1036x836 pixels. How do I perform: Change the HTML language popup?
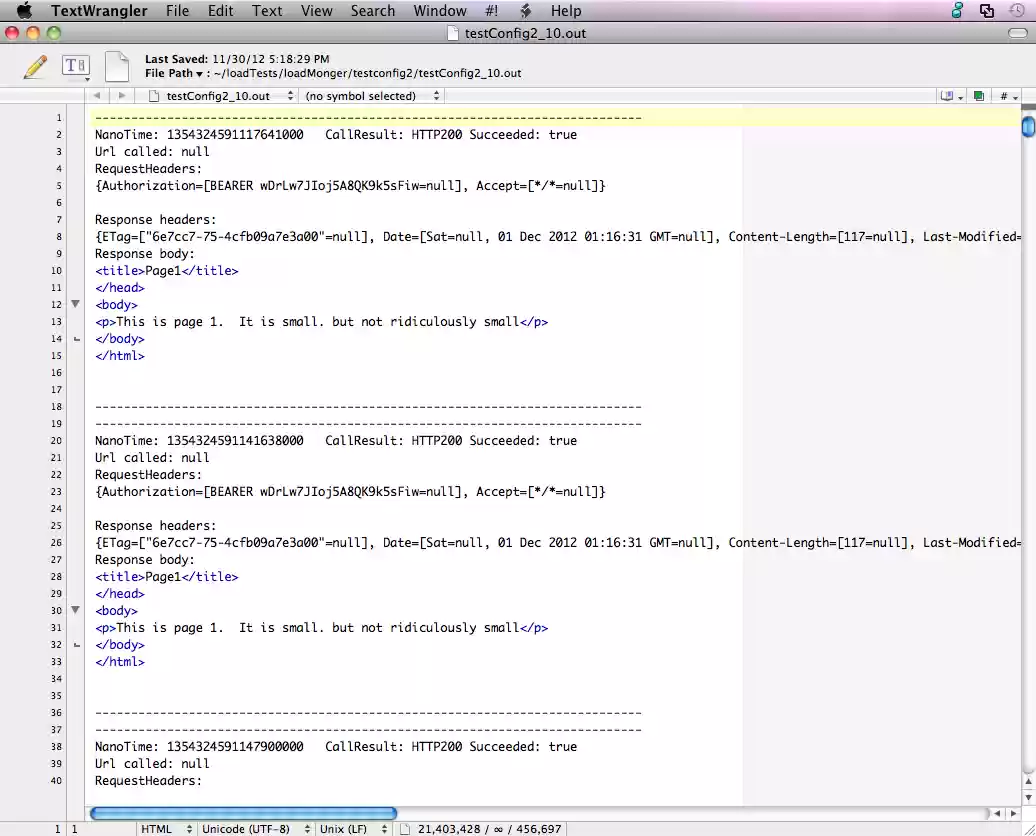(x=166, y=829)
